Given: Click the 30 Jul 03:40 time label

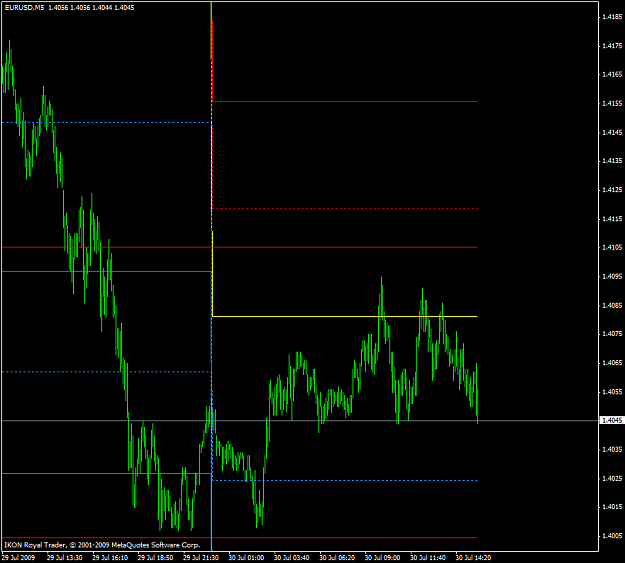Looking at the screenshot, I should 292,557.
